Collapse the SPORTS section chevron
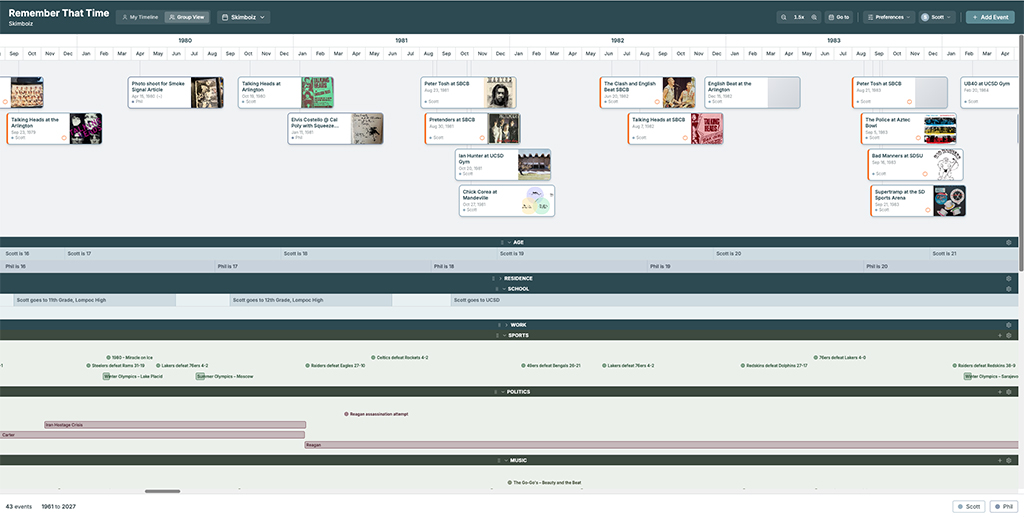 pos(504,336)
